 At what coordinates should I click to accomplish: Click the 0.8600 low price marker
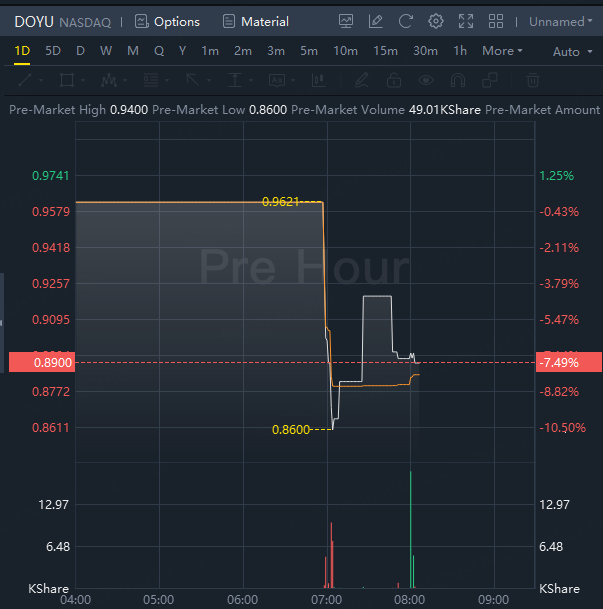pos(291,430)
